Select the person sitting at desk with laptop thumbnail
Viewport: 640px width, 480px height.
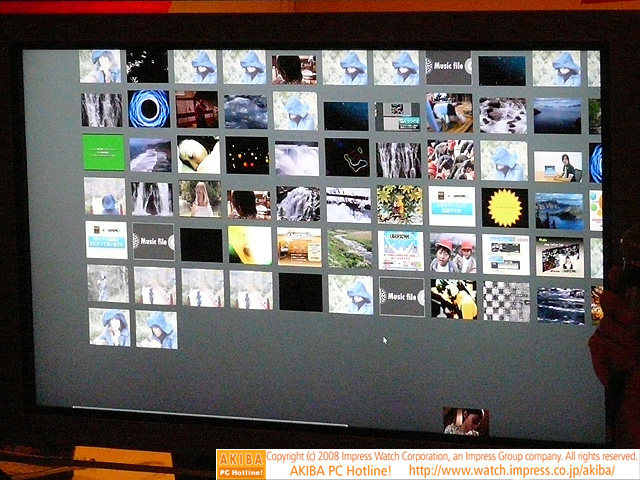point(558,164)
